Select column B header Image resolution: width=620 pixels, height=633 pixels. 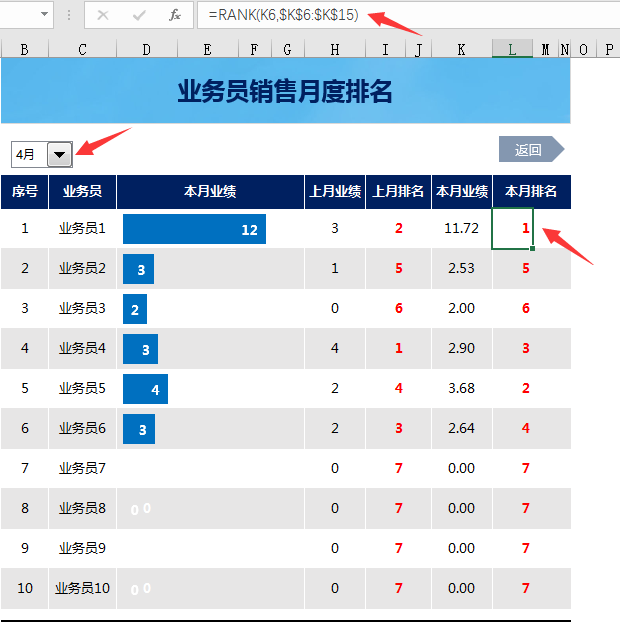[x=25, y=49]
